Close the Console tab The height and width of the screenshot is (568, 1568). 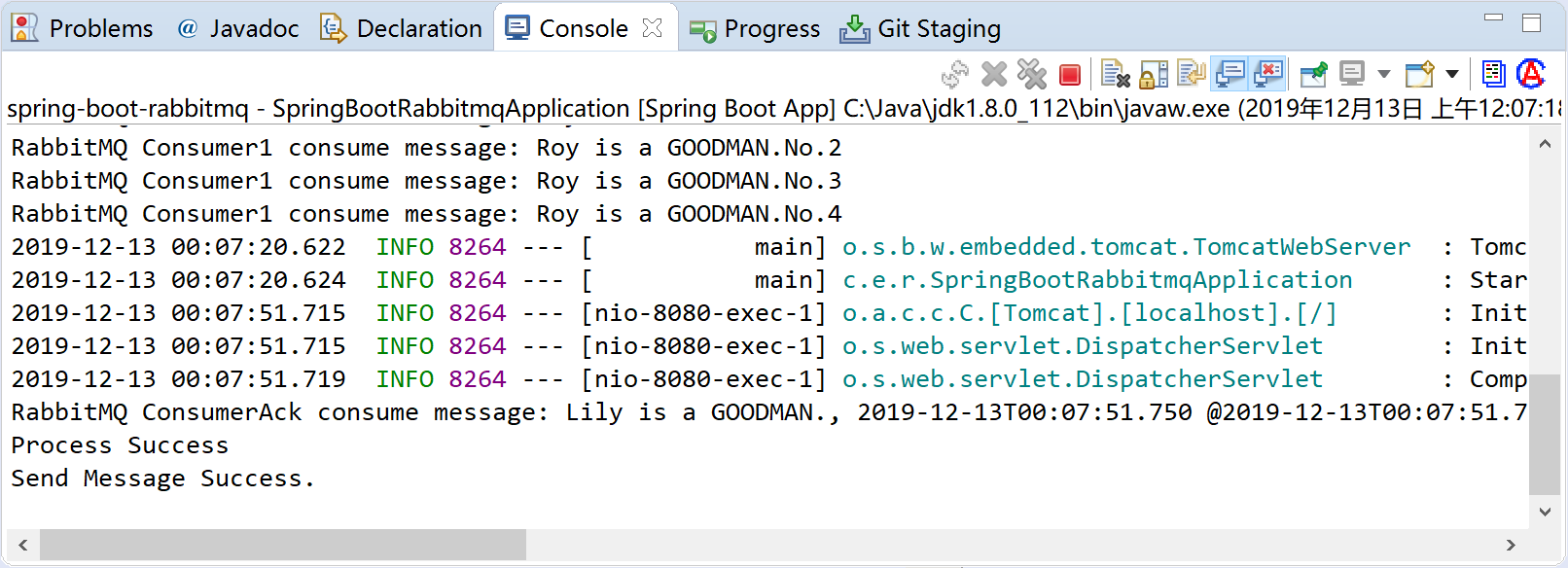[653, 28]
